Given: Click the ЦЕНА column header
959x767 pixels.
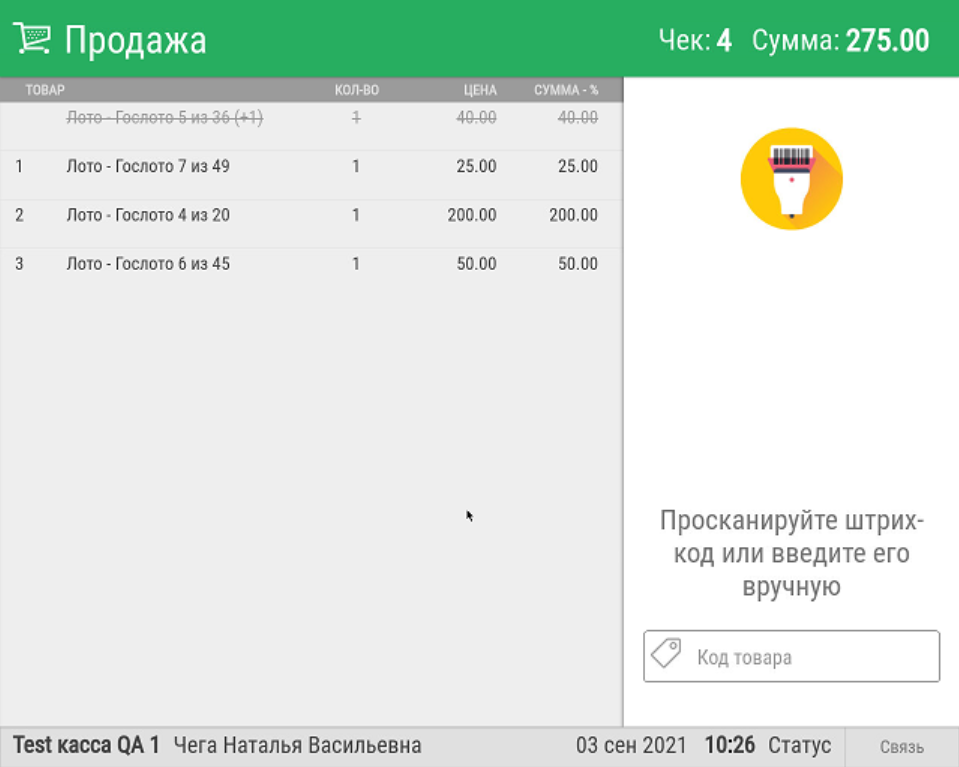Looking at the screenshot, I should (x=480, y=90).
